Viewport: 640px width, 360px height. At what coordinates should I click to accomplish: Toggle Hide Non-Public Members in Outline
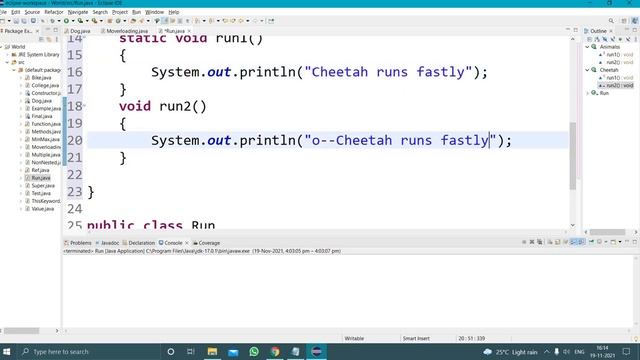click(x=620, y=39)
